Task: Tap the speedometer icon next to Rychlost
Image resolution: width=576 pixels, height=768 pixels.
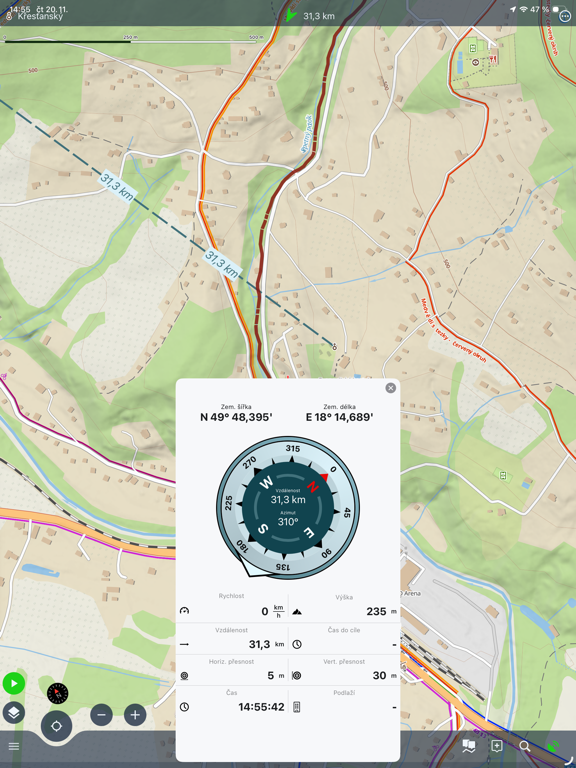Action: click(x=185, y=611)
